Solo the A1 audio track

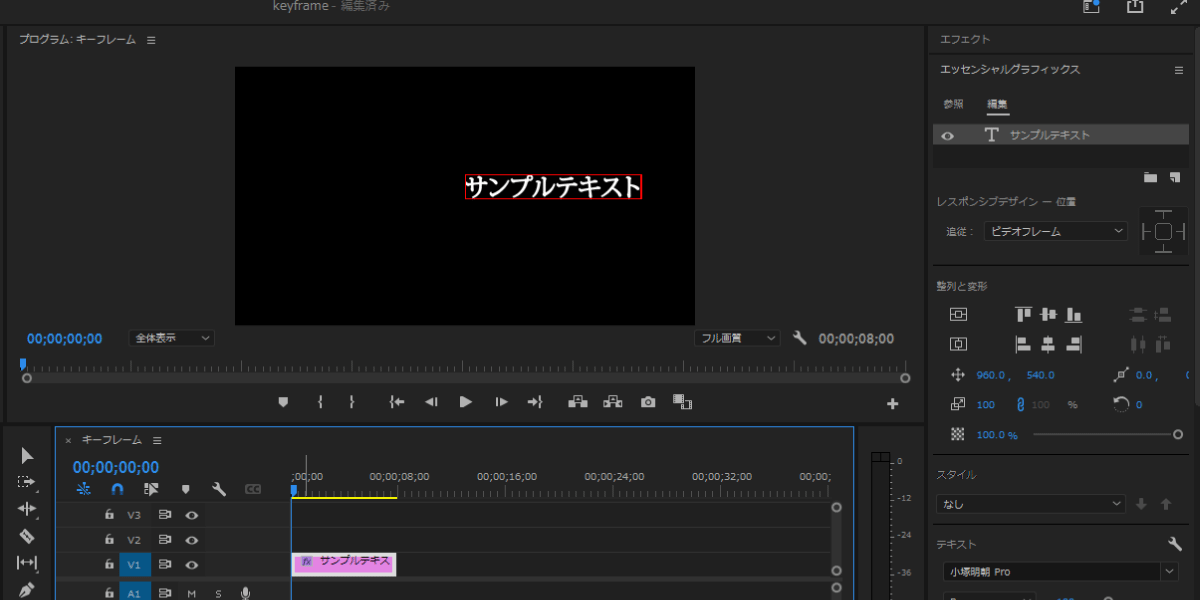pyautogui.click(x=218, y=593)
